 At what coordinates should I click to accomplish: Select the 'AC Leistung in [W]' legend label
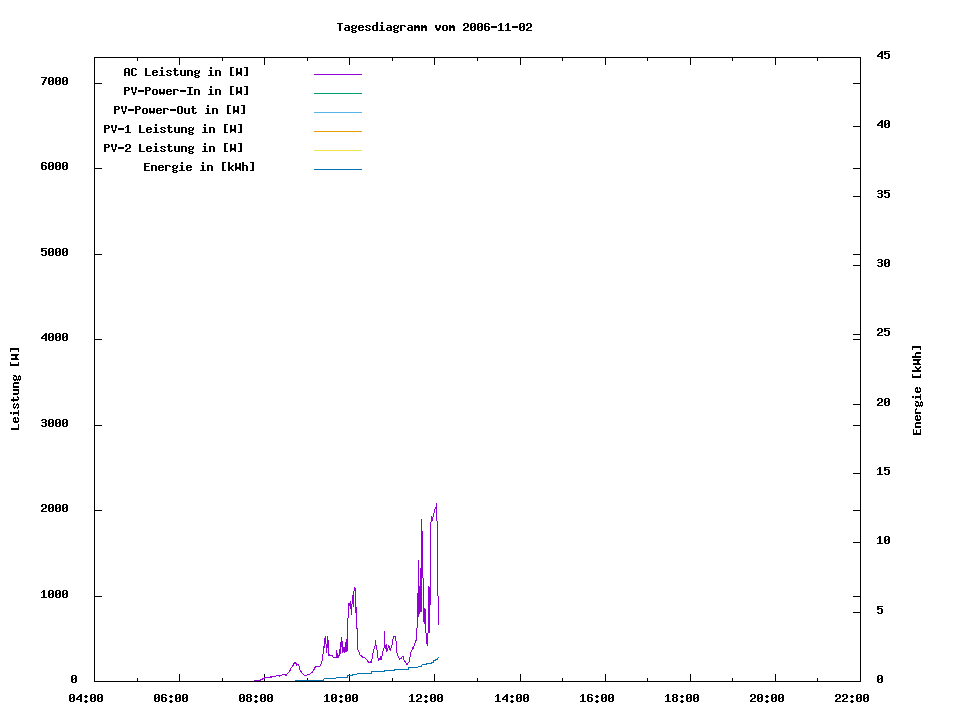pyautogui.click(x=186, y=72)
